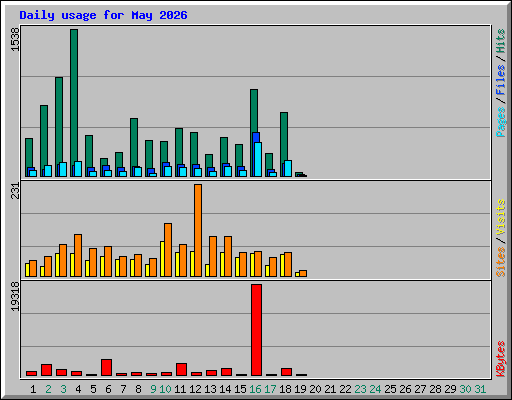Image resolution: width=512 pixels, height=400 pixels.
Task: Click day label 8 on the x-axis
Action: pos(138,389)
